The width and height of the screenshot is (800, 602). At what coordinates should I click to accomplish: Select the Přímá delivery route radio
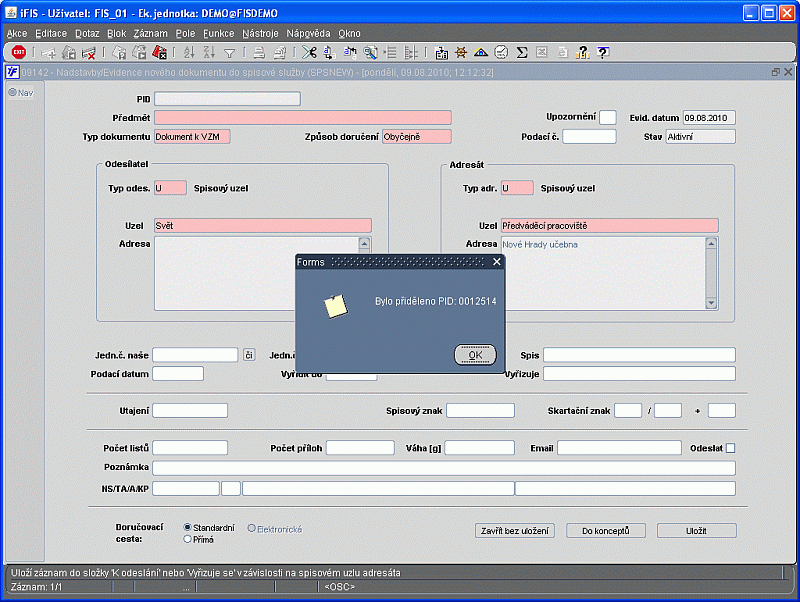click(187, 539)
